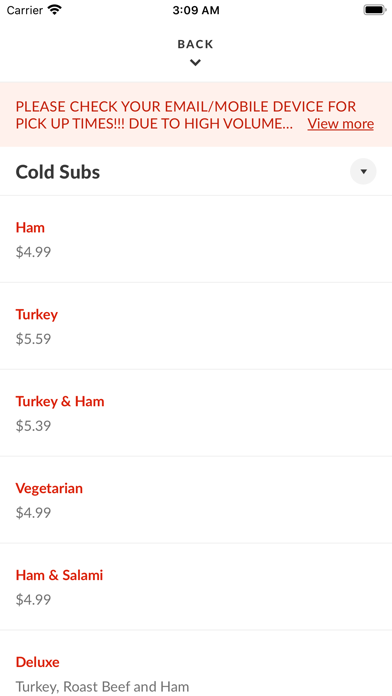Tap the BACK label at top
Viewport: 392px width, 696px height.
click(x=195, y=44)
